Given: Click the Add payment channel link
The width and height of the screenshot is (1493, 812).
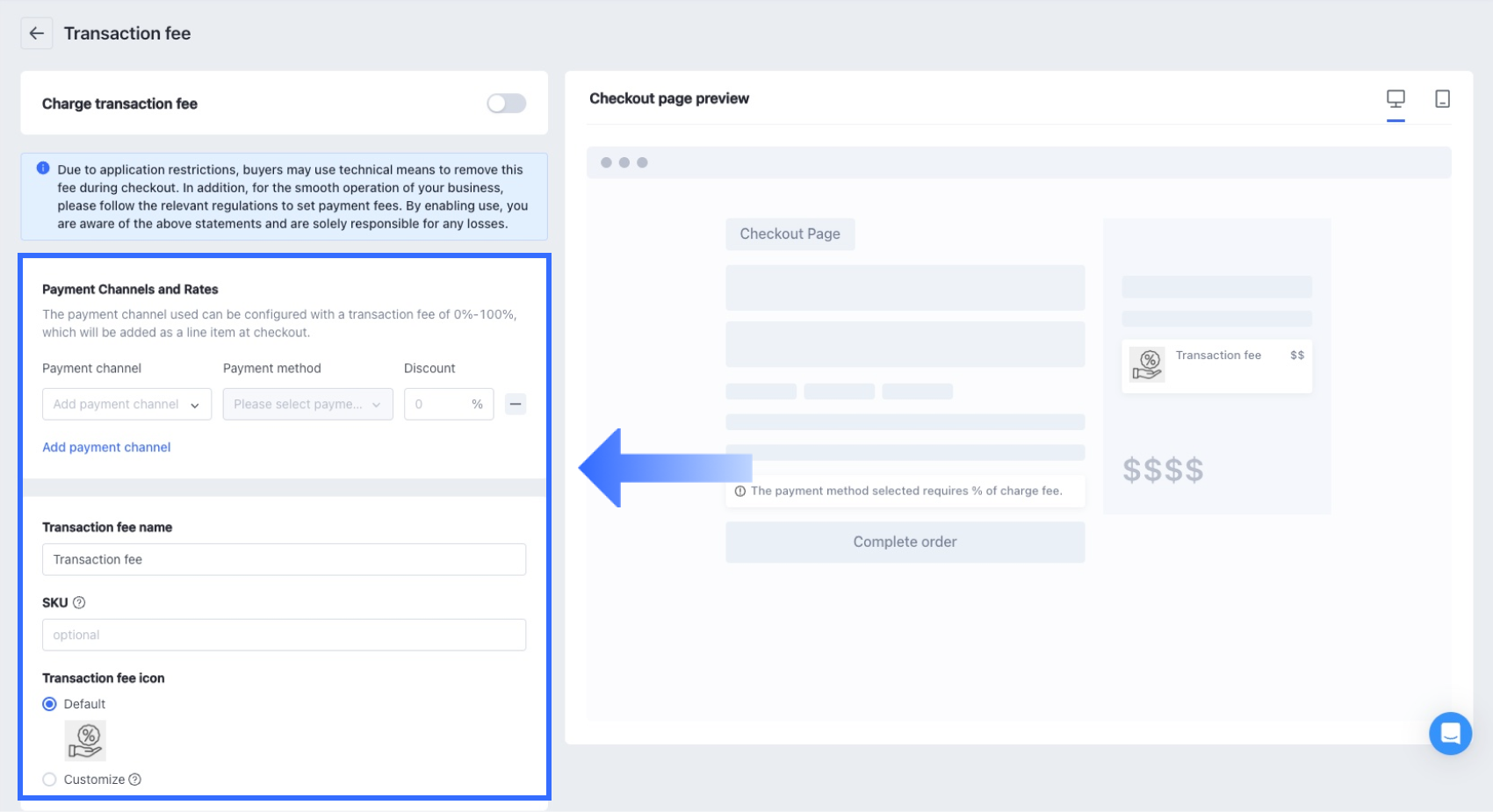Looking at the screenshot, I should (x=106, y=447).
